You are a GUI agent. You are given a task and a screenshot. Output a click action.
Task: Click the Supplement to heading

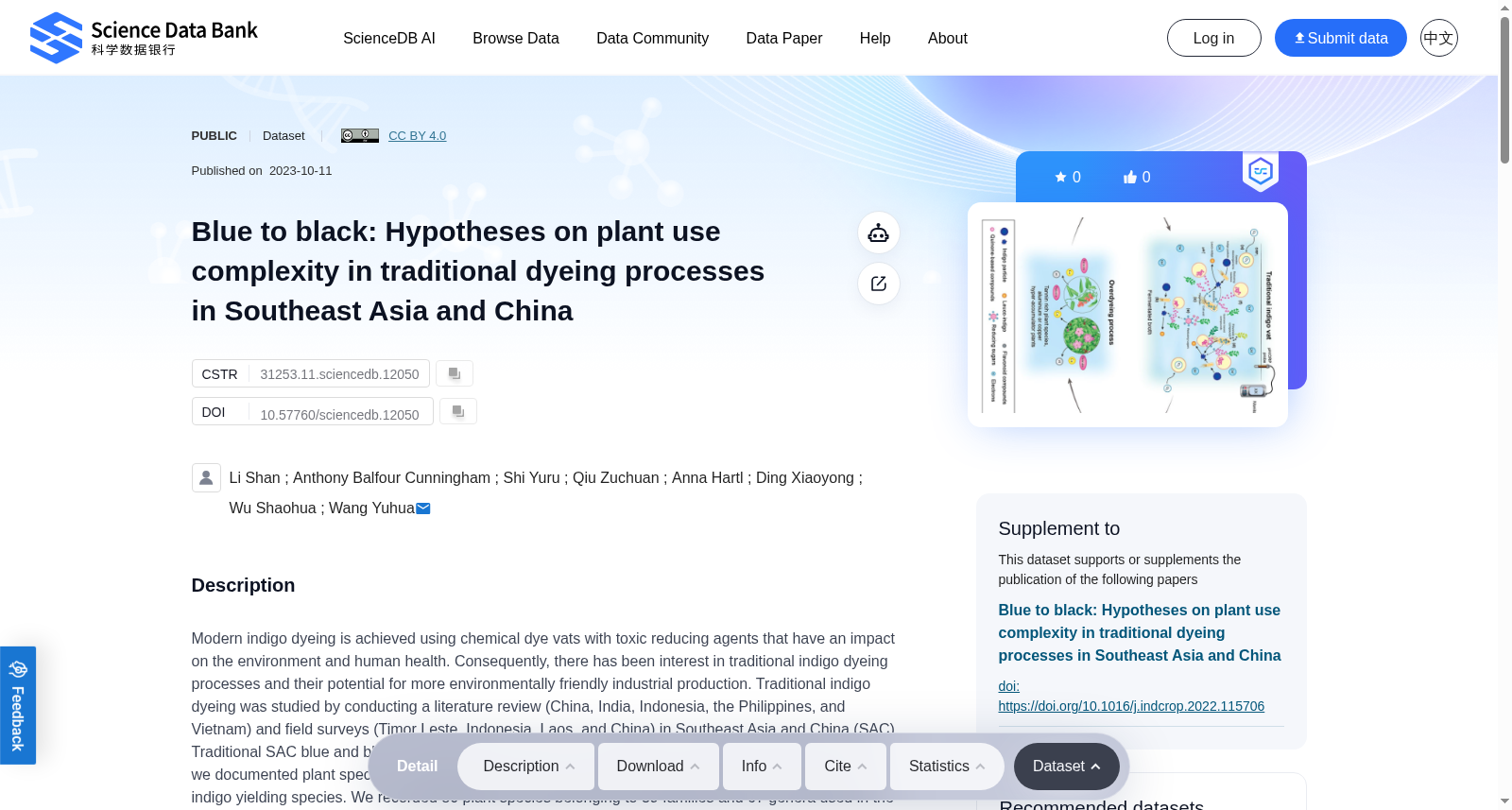(x=1059, y=528)
